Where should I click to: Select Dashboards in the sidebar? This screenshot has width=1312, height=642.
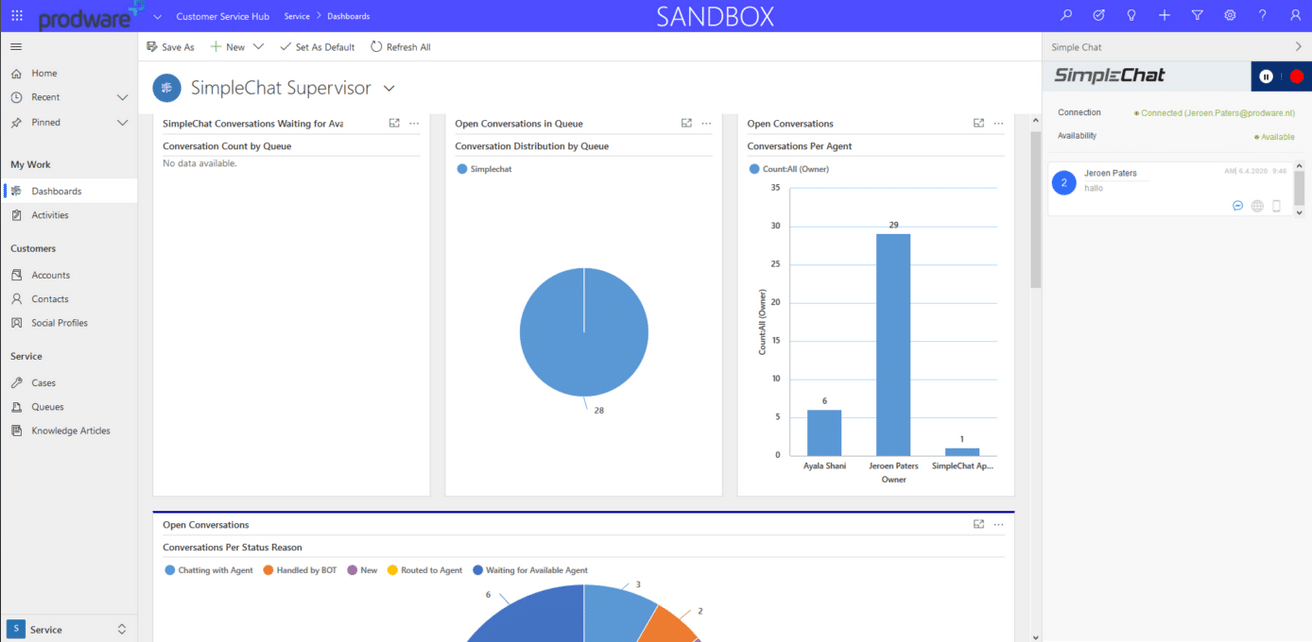69,191
